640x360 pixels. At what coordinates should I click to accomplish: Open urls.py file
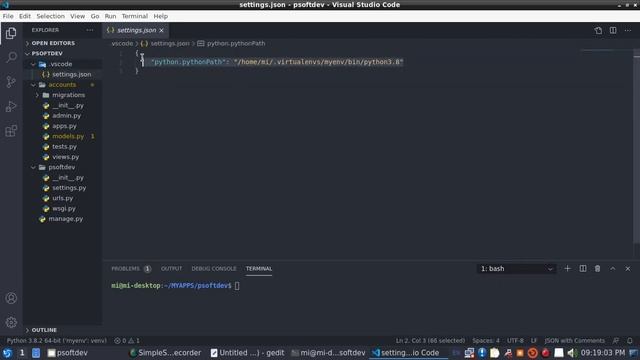click(62, 198)
